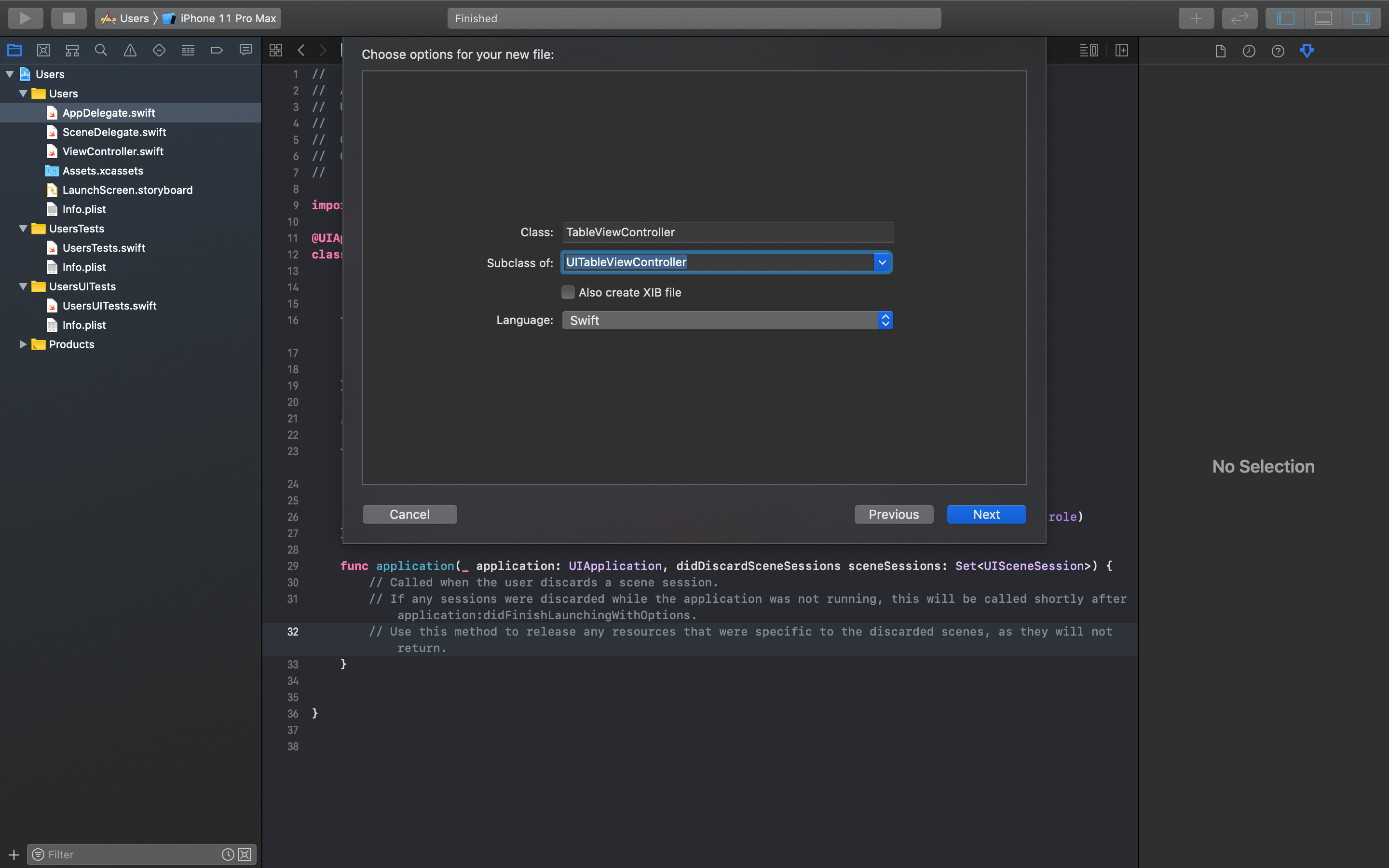Click line number 36 in gutter
This screenshot has width=1389, height=868.
293,714
